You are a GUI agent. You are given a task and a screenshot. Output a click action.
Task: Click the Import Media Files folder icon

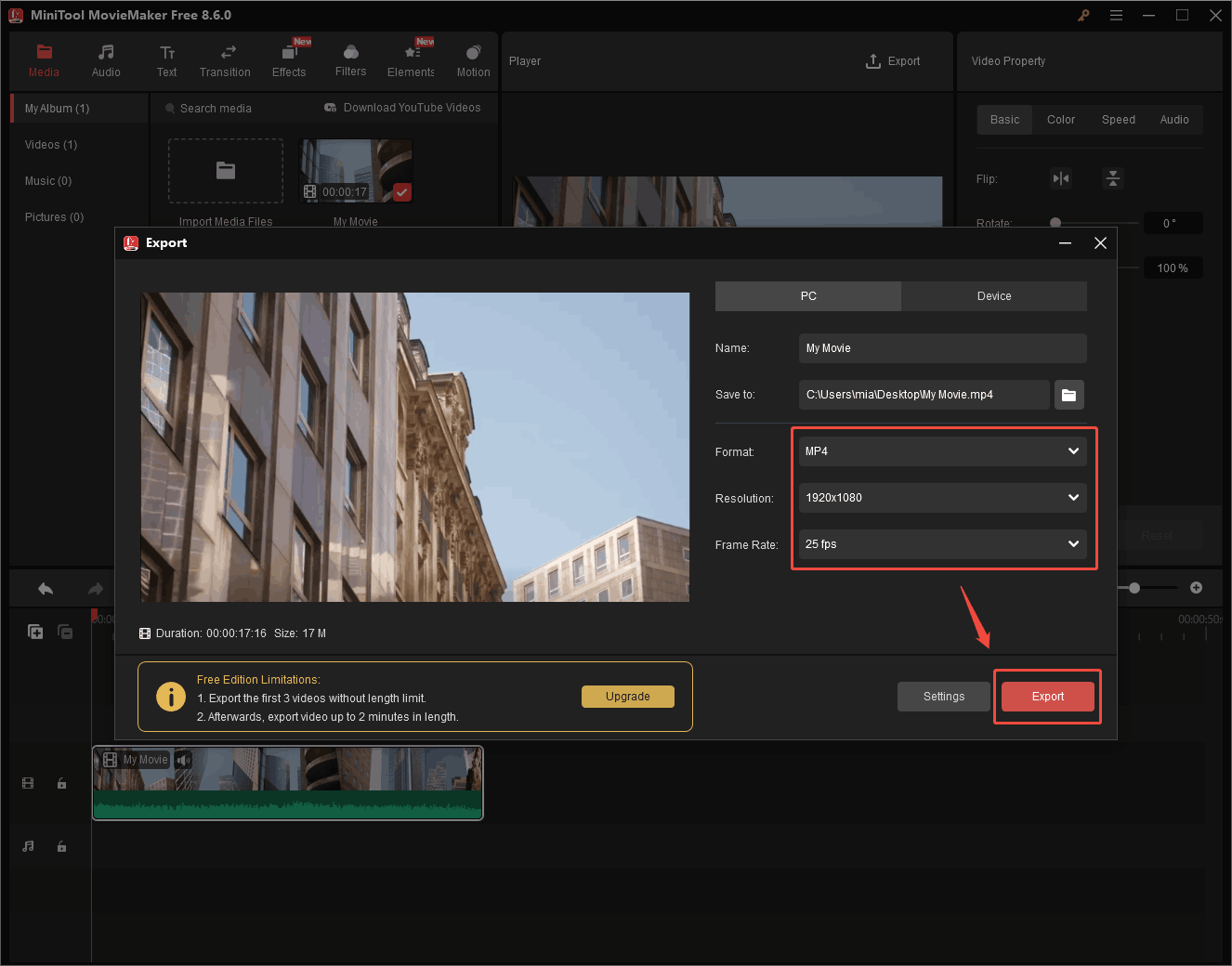tap(226, 171)
